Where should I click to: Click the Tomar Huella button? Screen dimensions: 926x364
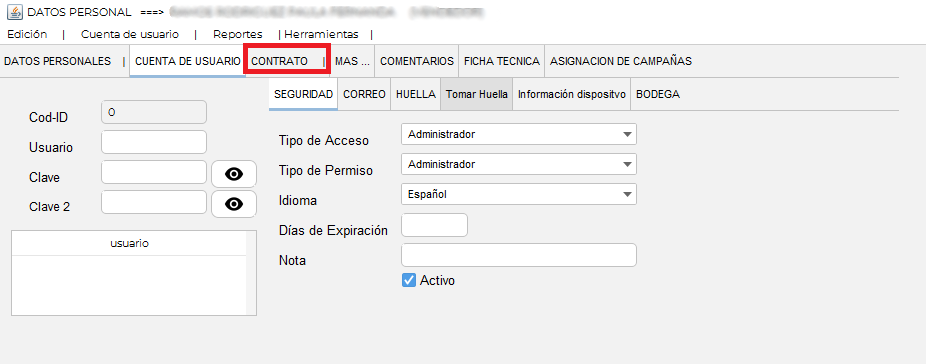coord(477,94)
